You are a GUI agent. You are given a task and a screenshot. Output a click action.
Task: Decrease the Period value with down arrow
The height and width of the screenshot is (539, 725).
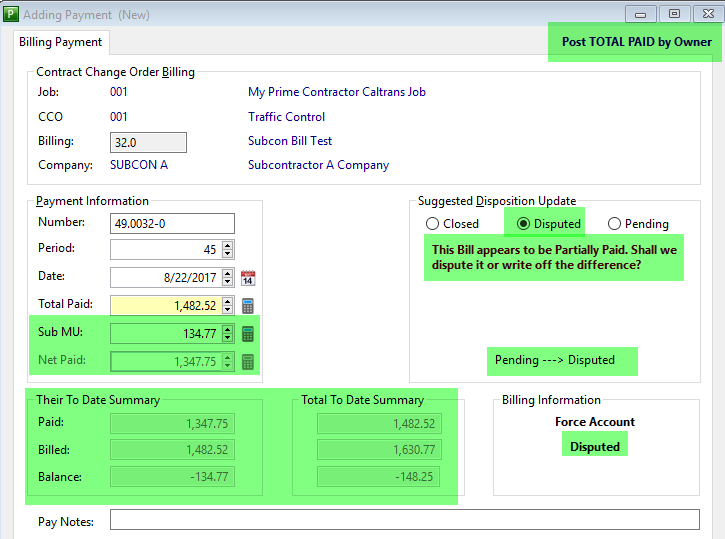point(227,254)
